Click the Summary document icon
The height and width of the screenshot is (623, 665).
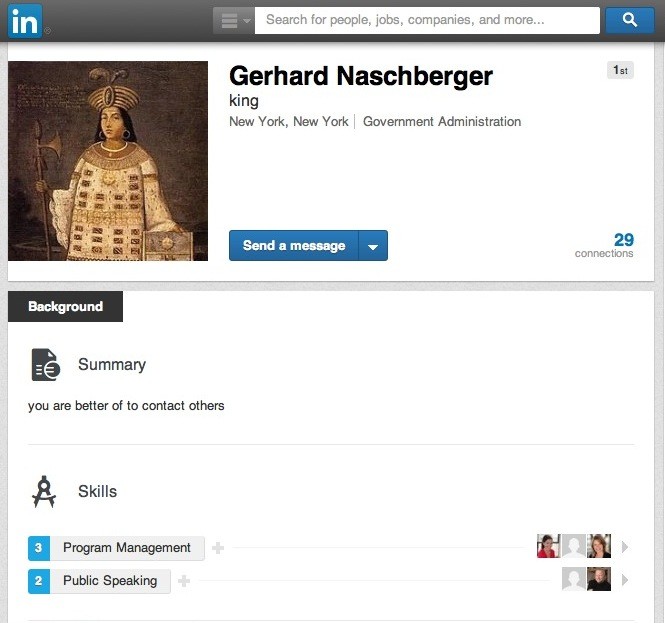(45, 365)
